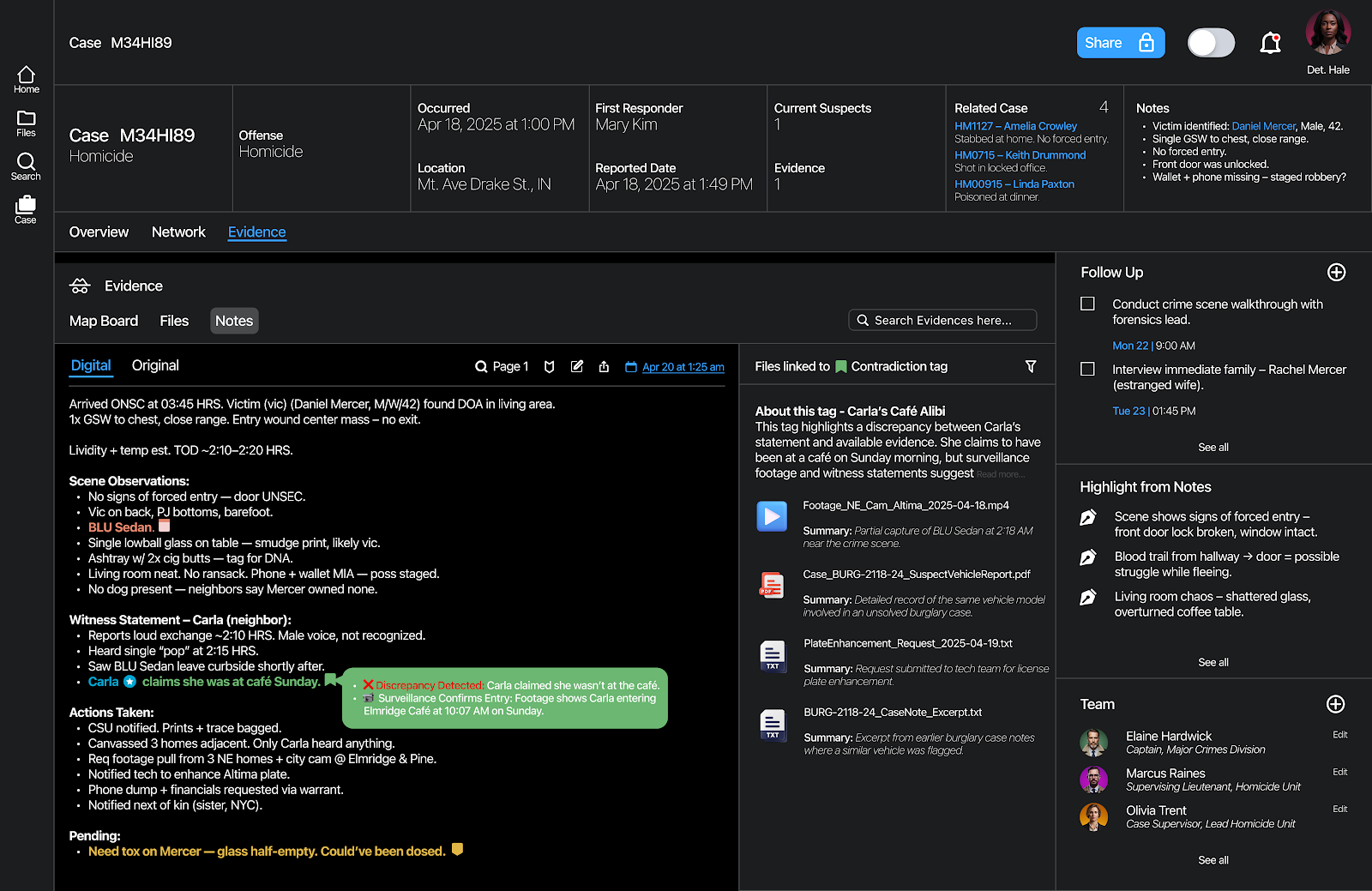Select the Notes sub-tab

tap(234, 321)
